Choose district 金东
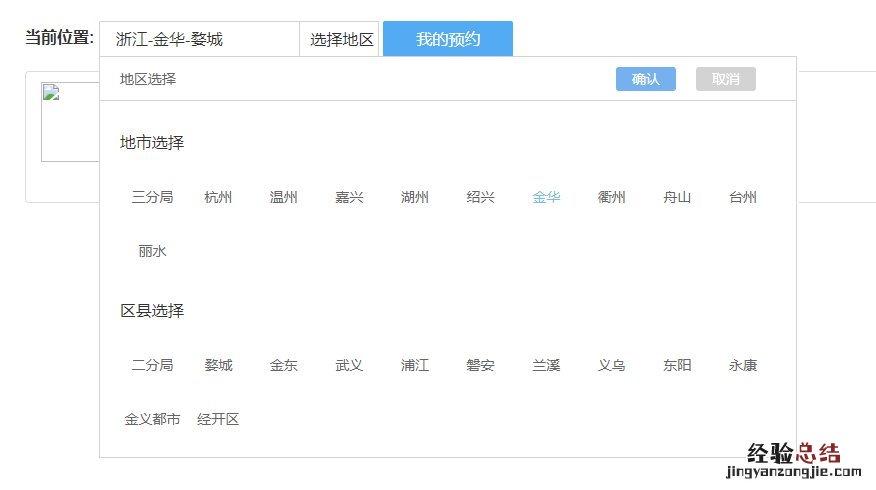This screenshot has width=876, height=490. click(x=283, y=365)
